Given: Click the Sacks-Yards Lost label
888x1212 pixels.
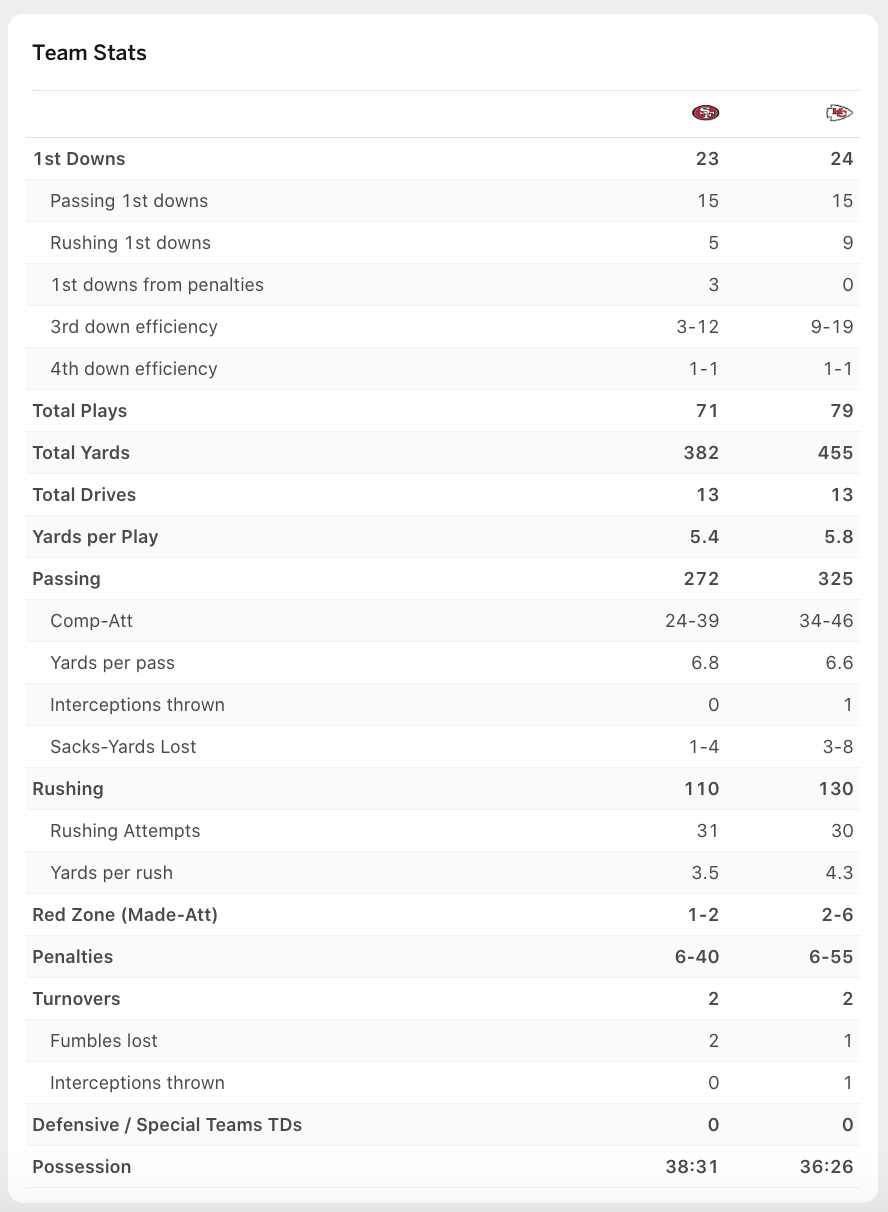Looking at the screenshot, I should pos(123,747).
